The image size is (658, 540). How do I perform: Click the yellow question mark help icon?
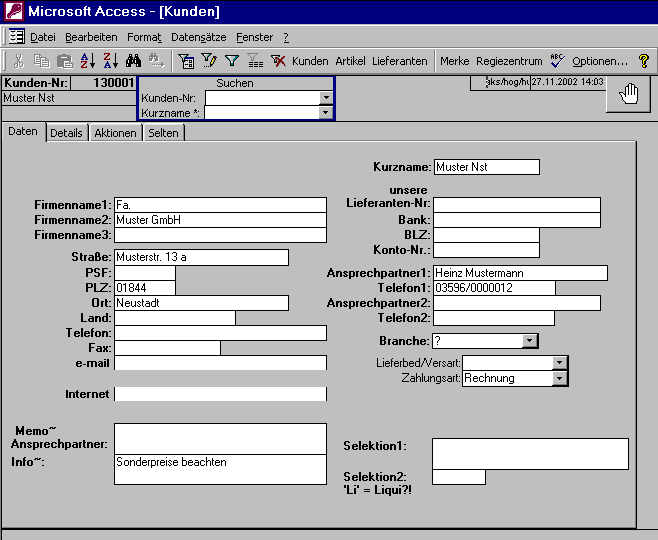645,61
